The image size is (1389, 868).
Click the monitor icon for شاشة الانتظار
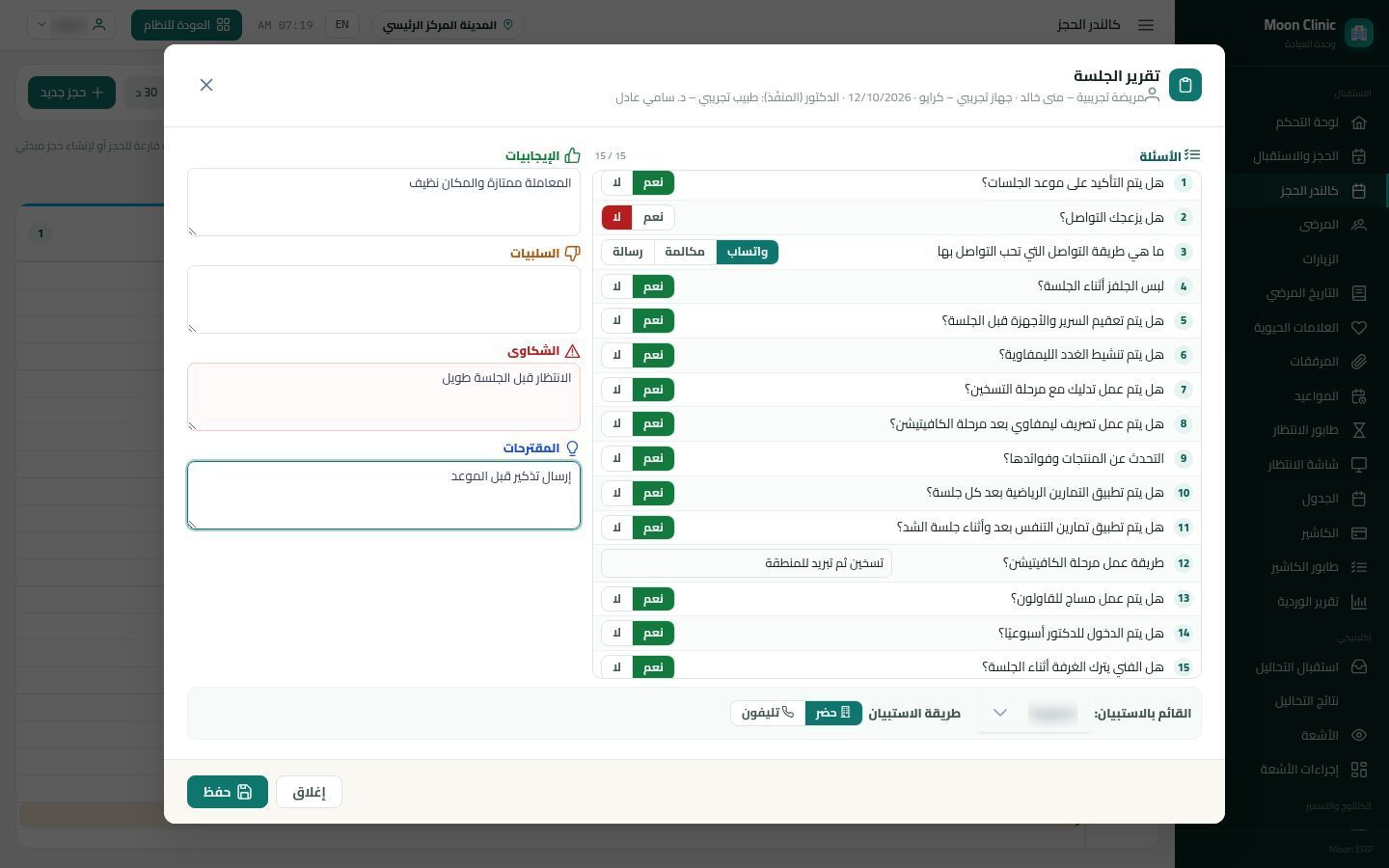1359,465
